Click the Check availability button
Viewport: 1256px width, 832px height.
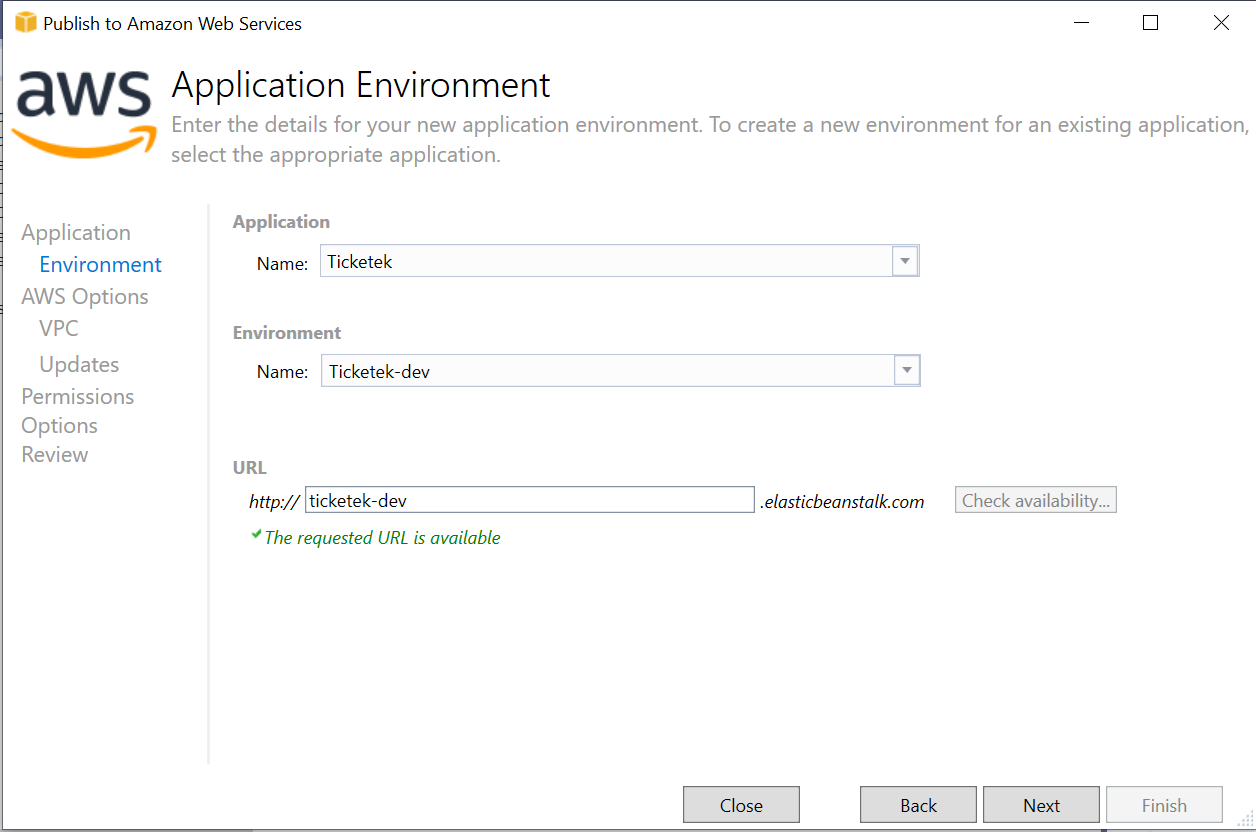click(x=1035, y=499)
